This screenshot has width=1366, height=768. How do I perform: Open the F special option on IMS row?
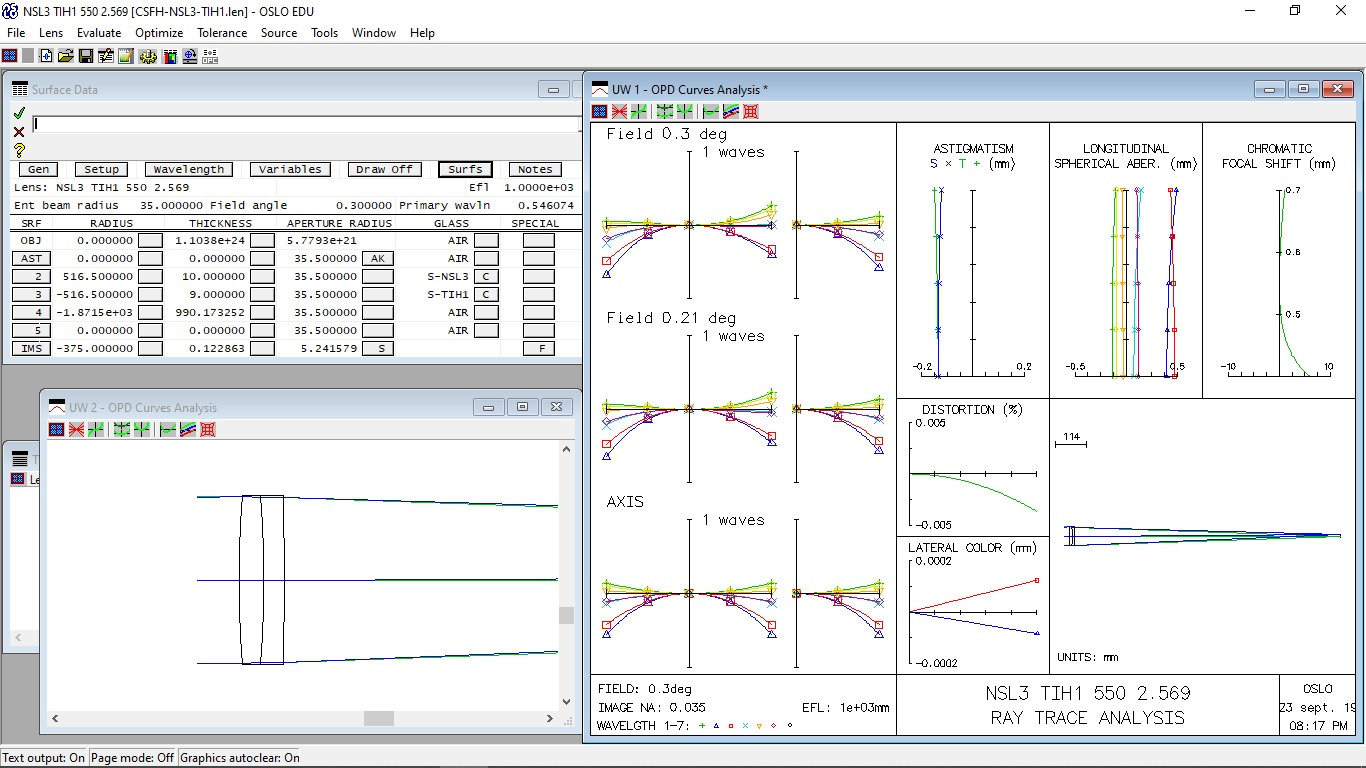538,348
